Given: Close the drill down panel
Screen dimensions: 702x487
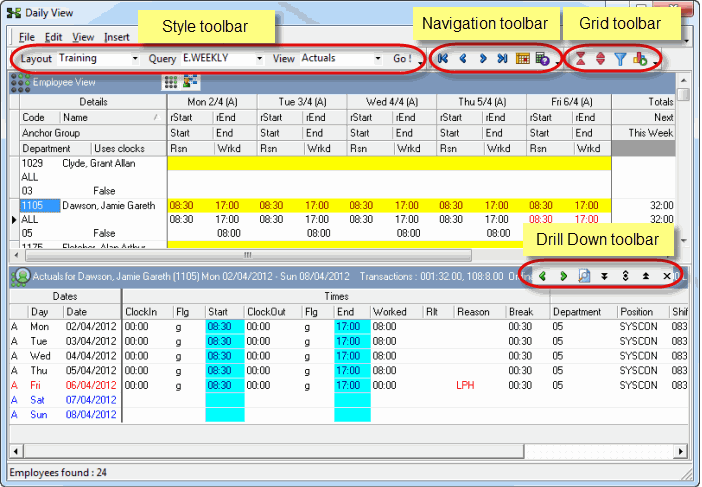Looking at the screenshot, I should coord(667,276).
